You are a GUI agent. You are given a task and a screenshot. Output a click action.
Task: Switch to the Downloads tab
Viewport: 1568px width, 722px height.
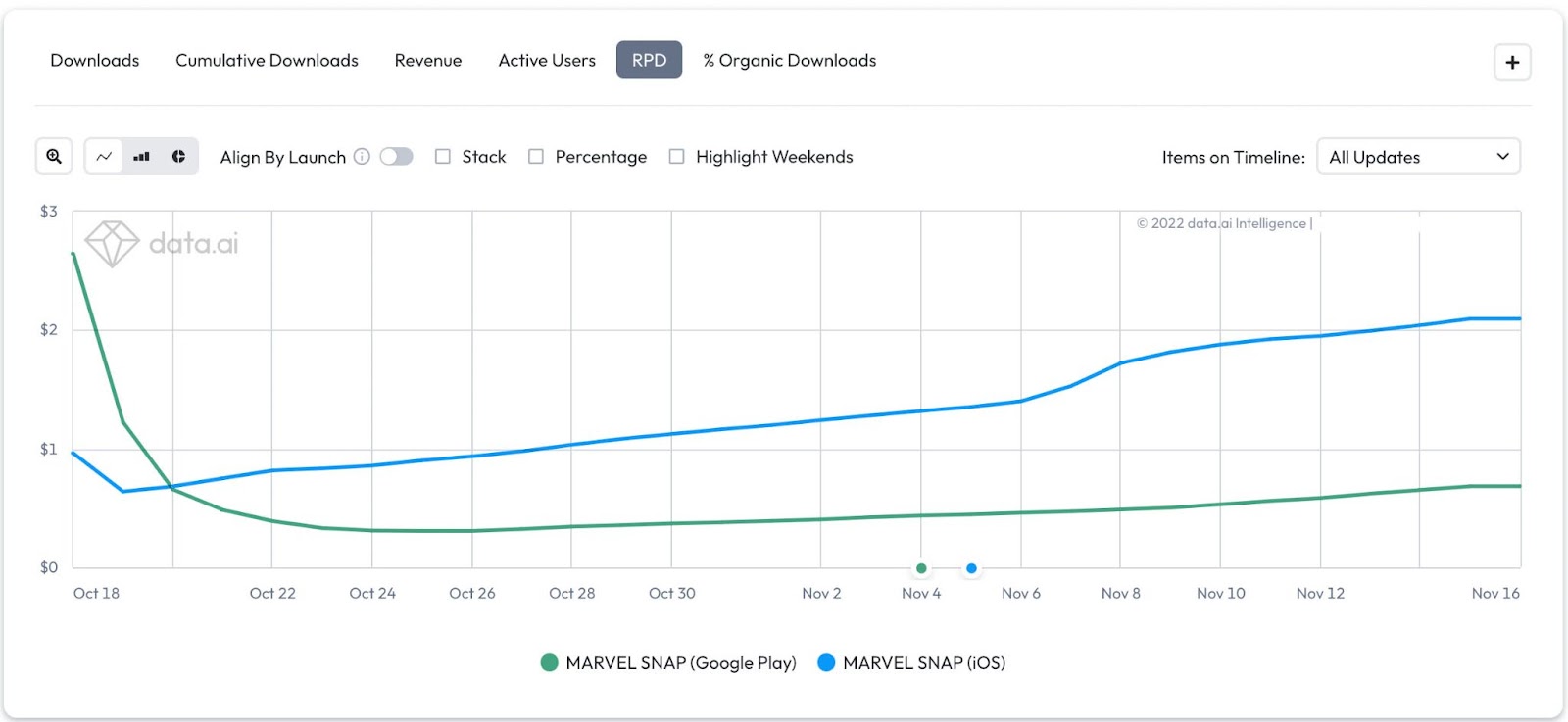(x=95, y=61)
